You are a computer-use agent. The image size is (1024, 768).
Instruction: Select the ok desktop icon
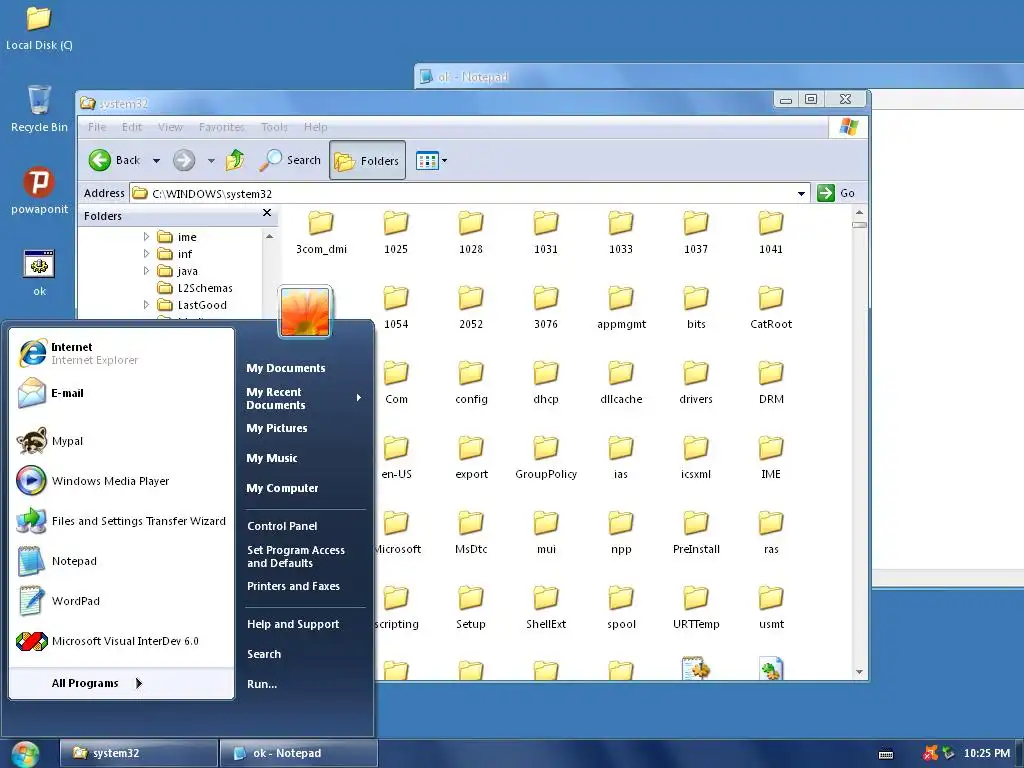39,272
